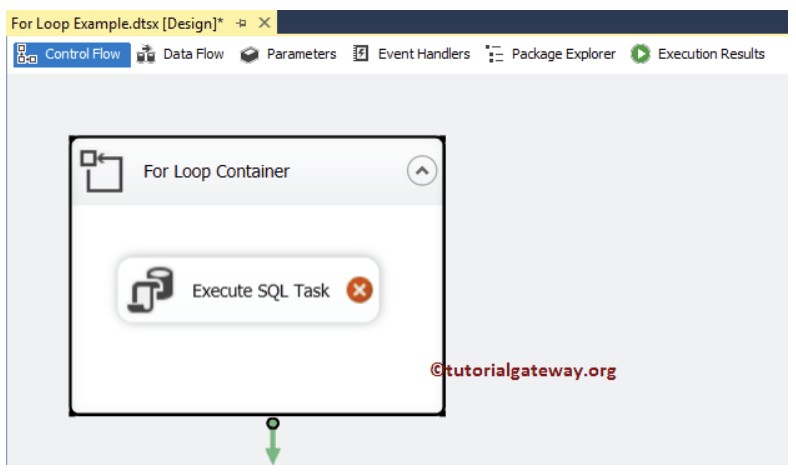Click the For Loop Container icon
Viewport: 796px width, 473px height.
102,171
